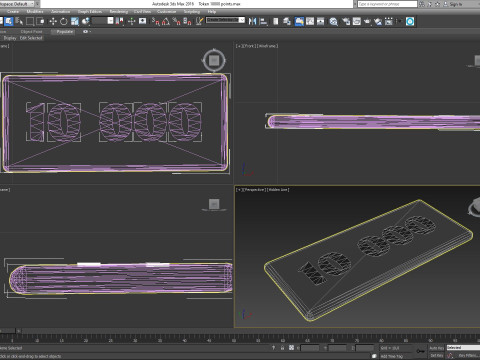Screen dimensions: 480x360
Task: Click Render in the Cloud icon
Action: click(378, 22)
